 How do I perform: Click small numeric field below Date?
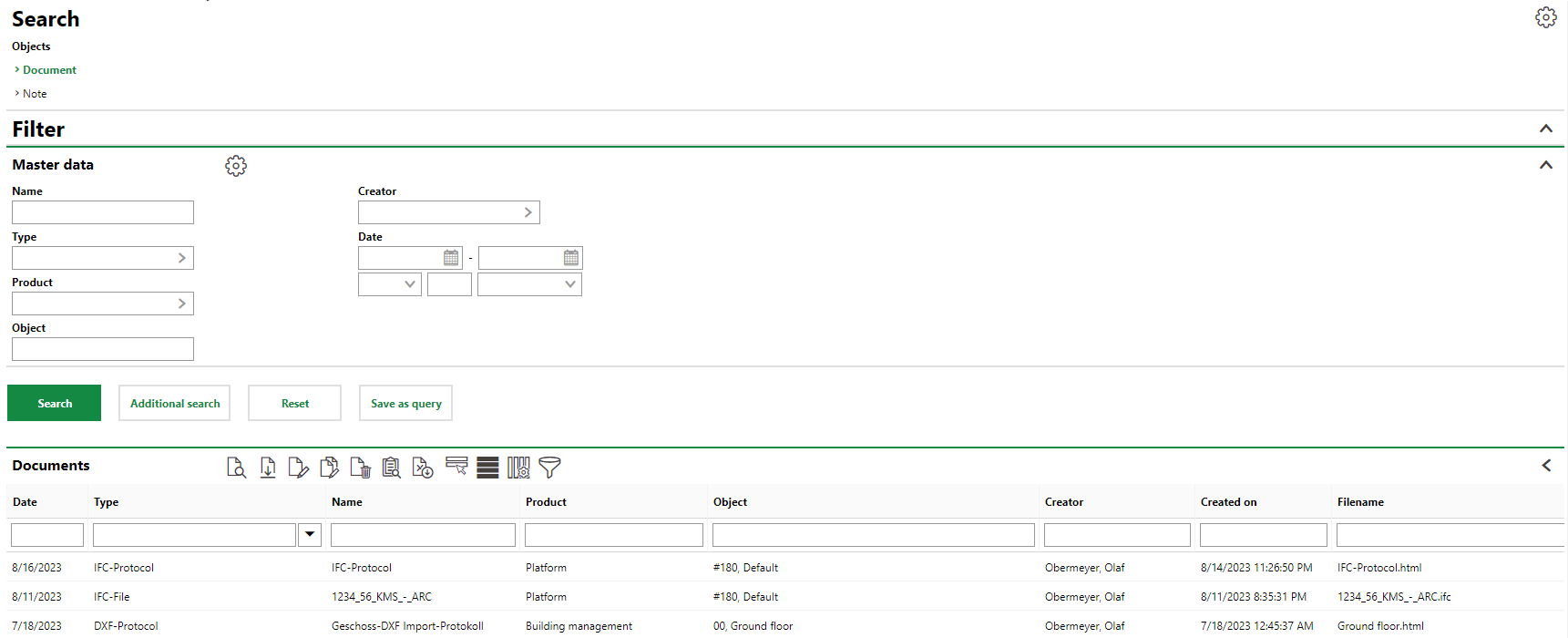pyautogui.click(x=449, y=284)
